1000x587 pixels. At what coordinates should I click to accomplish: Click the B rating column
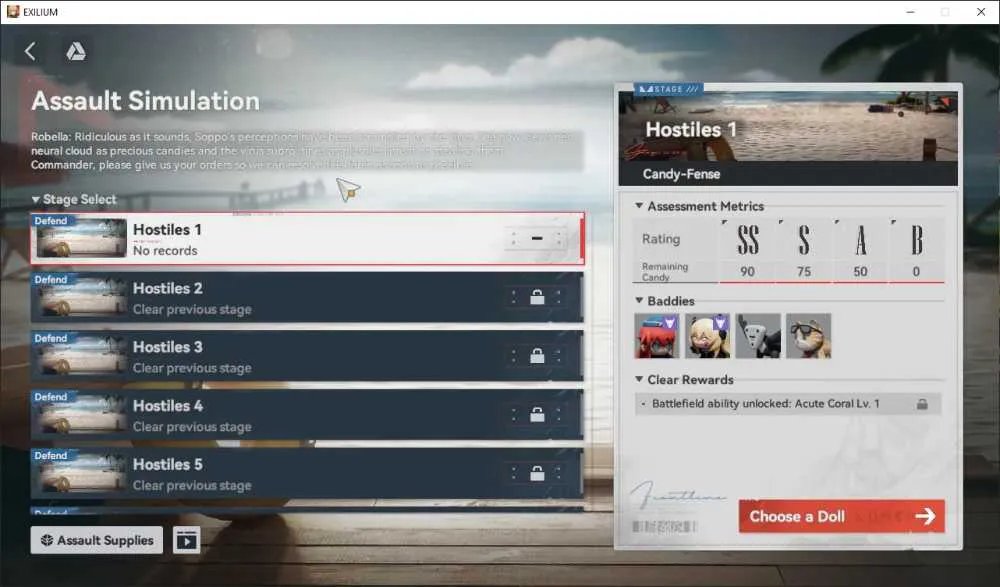point(916,250)
